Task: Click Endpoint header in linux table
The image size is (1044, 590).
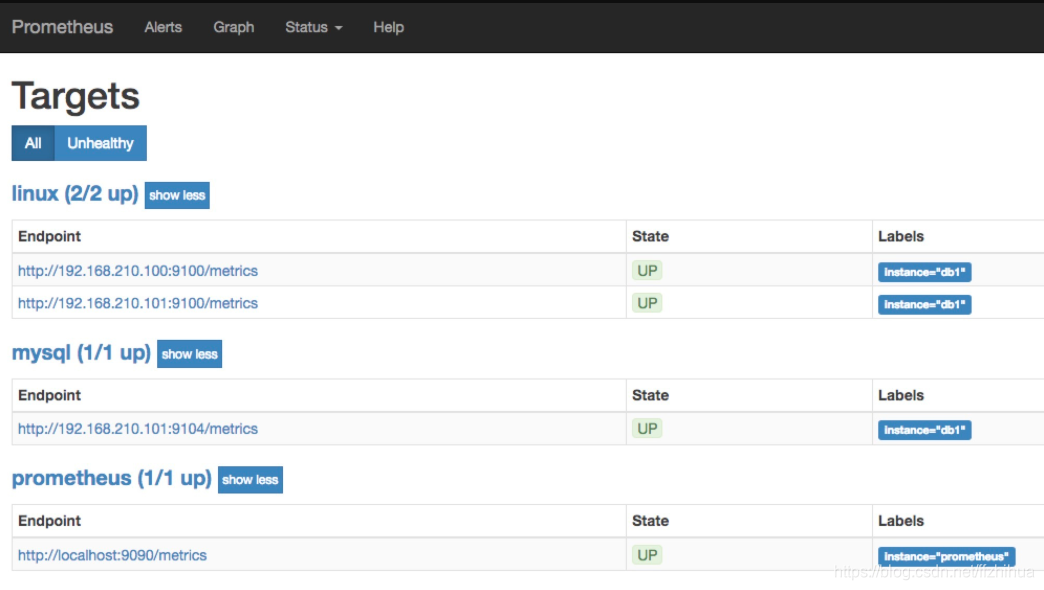Action: (x=49, y=236)
